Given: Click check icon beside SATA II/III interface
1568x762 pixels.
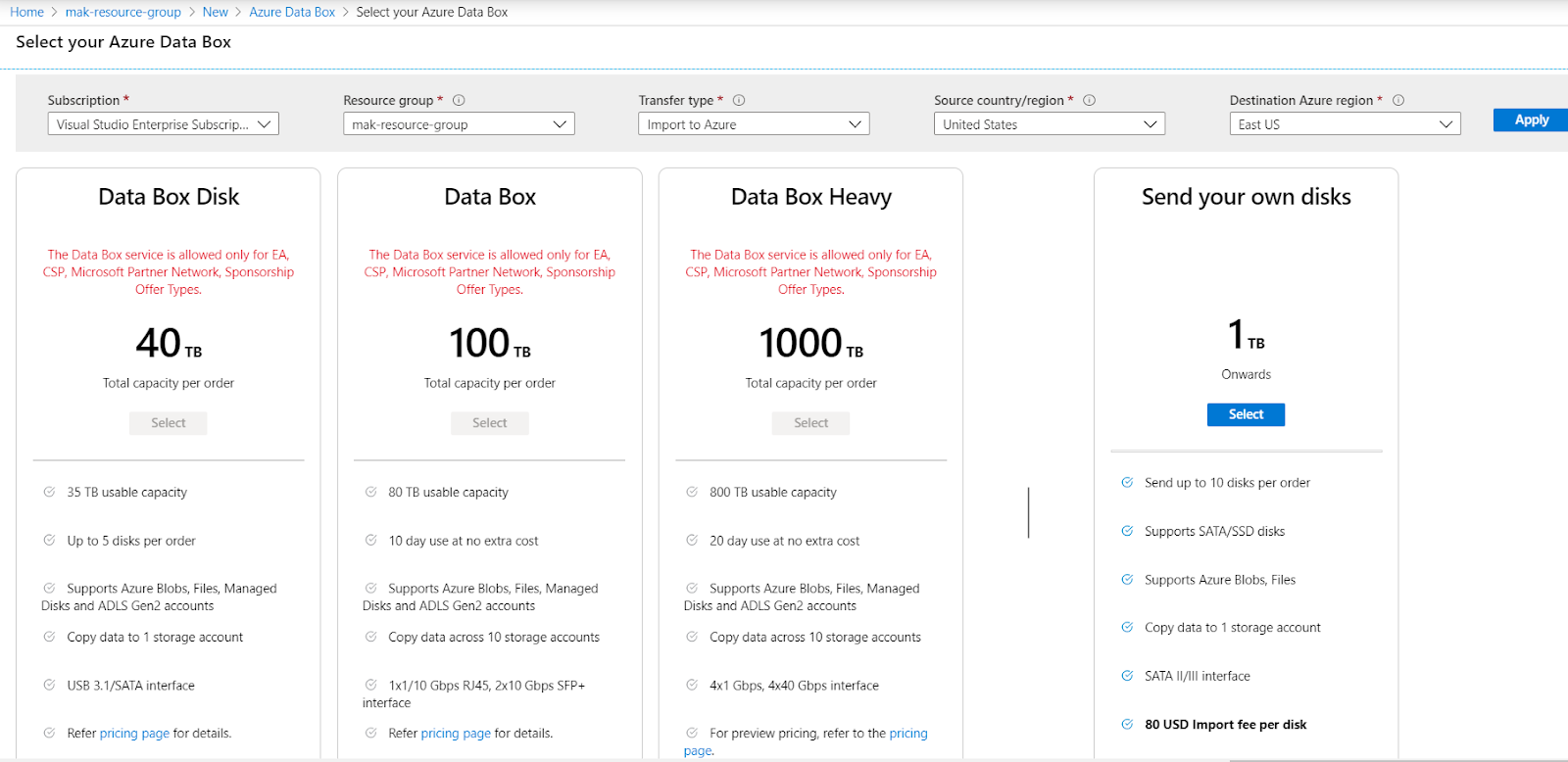Looking at the screenshot, I should pyautogui.click(x=1127, y=675).
